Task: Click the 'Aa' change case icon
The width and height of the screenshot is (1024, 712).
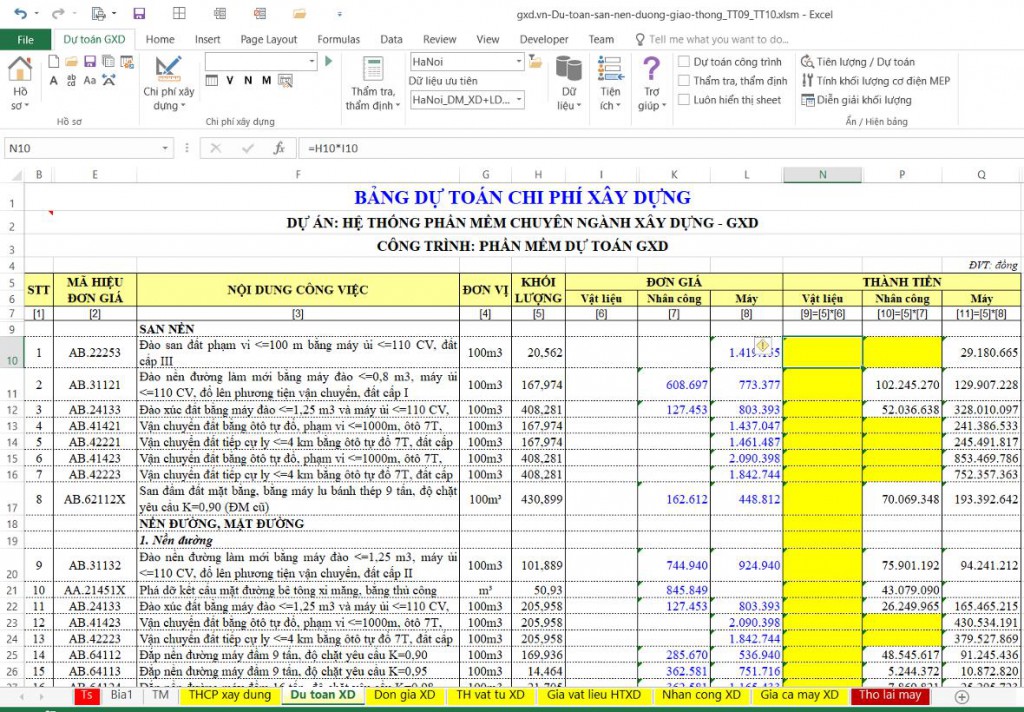Action: 90,80
